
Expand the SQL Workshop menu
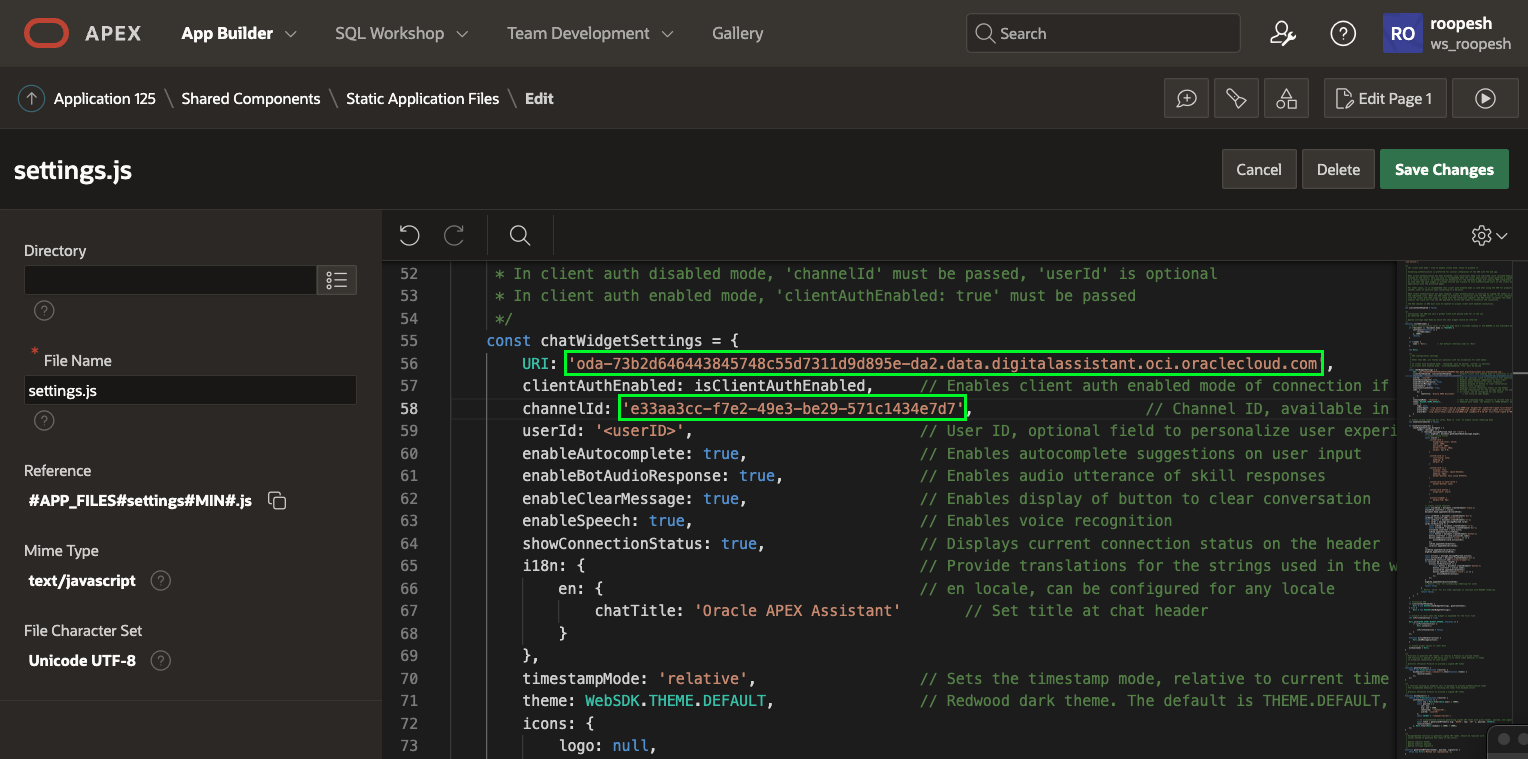(x=402, y=33)
